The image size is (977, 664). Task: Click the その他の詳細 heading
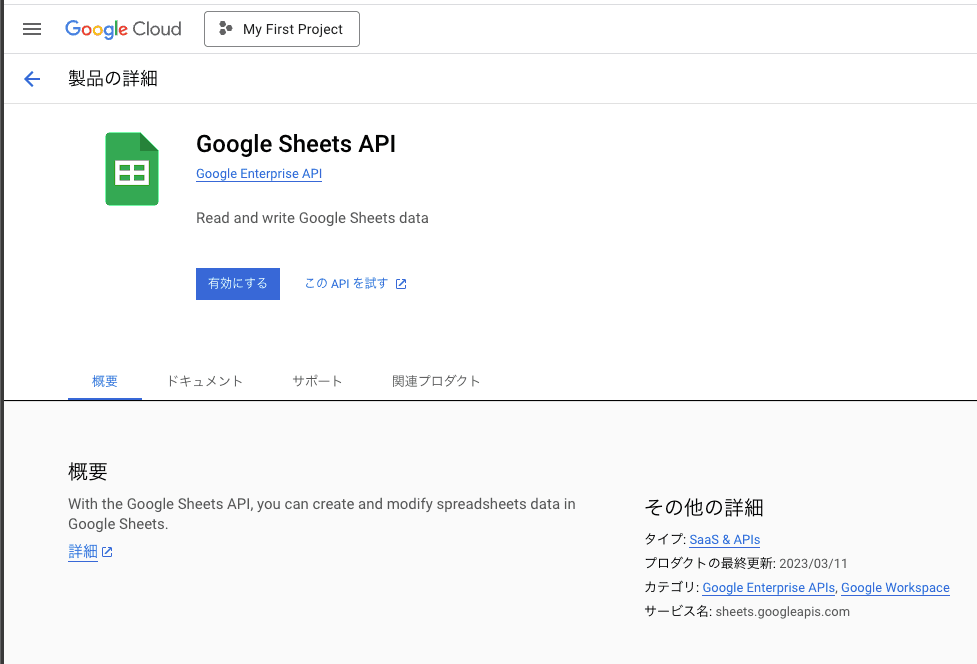click(704, 508)
